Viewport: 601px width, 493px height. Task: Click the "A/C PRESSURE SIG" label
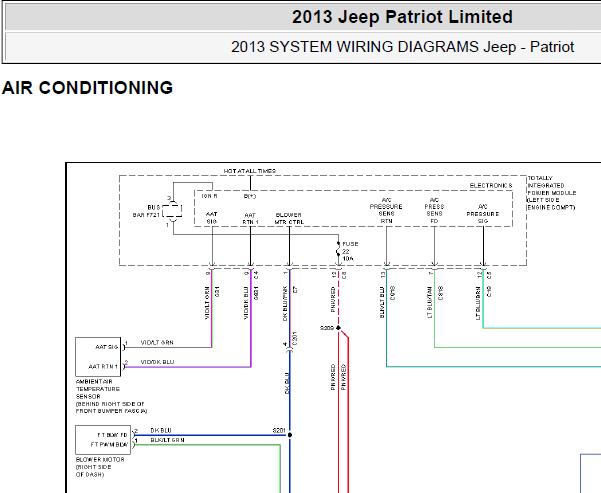tap(483, 214)
